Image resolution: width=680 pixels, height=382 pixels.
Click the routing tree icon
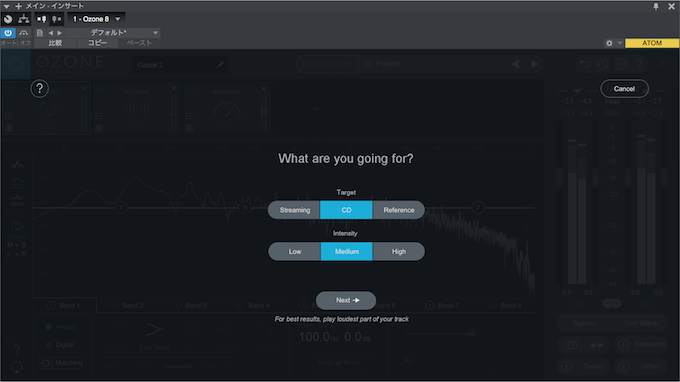coord(23,19)
